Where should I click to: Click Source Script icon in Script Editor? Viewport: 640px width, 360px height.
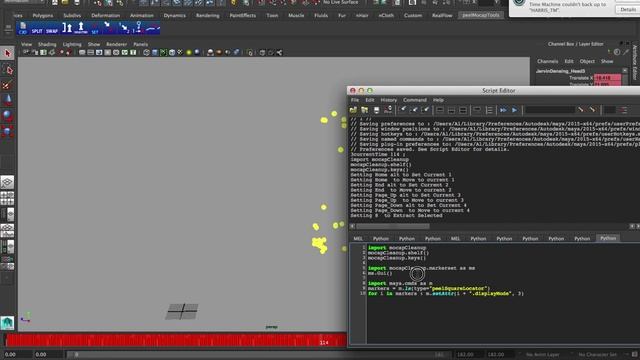click(x=364, y=110)
